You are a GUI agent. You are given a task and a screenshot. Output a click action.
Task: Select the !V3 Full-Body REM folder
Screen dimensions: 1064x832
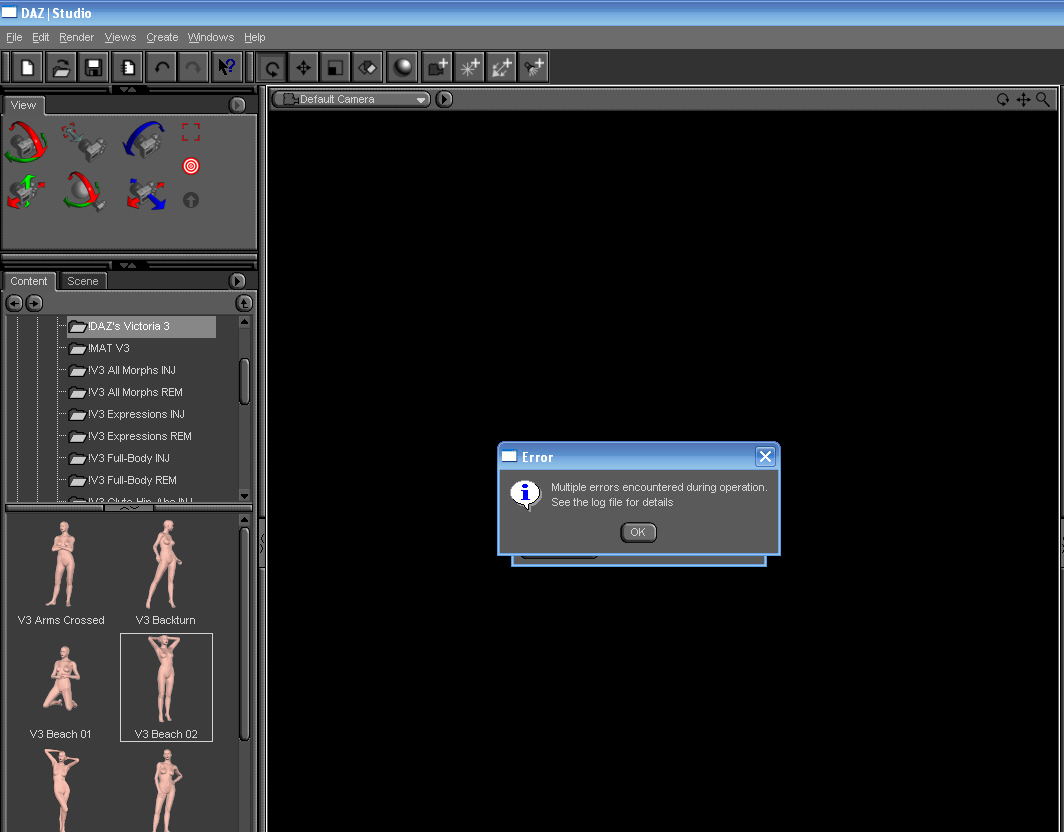pos(123,480)
